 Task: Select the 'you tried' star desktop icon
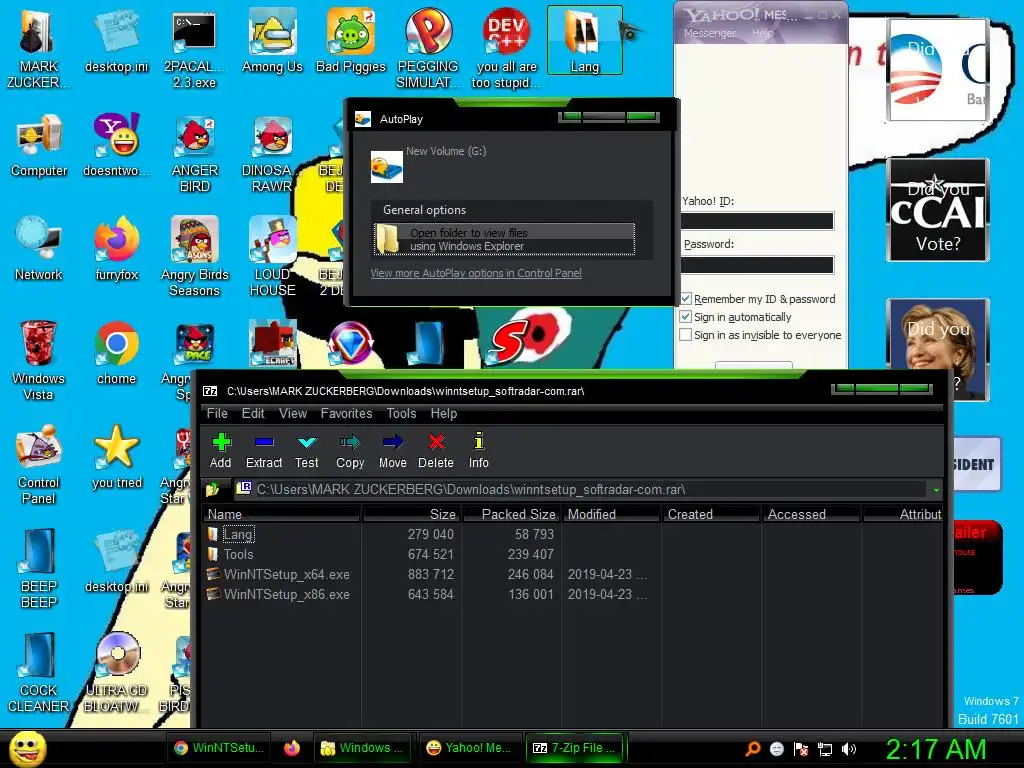click(116, 458)
